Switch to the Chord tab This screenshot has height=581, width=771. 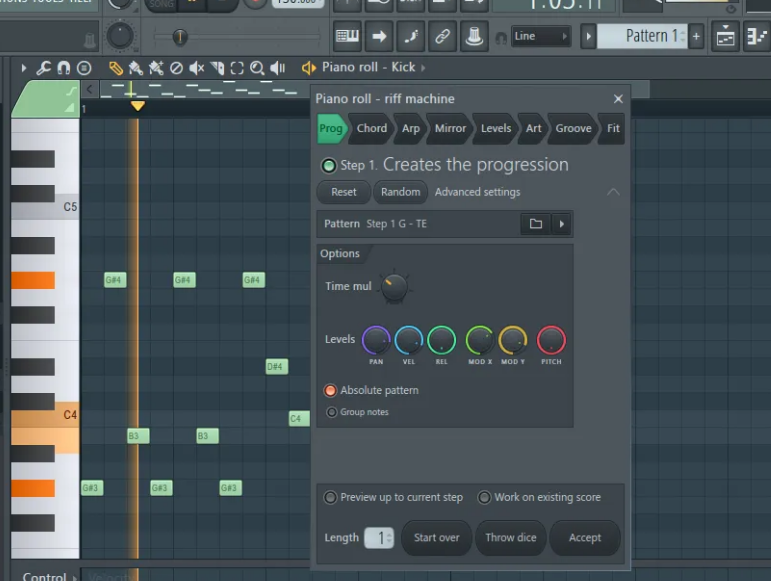click(371, 128)
